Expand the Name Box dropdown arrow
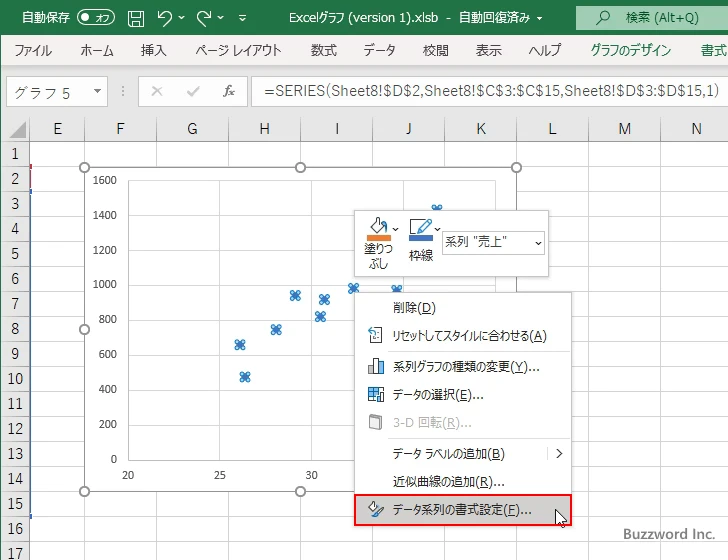The height and width of the screenshot is (560, 728). (x=98, y=91)
